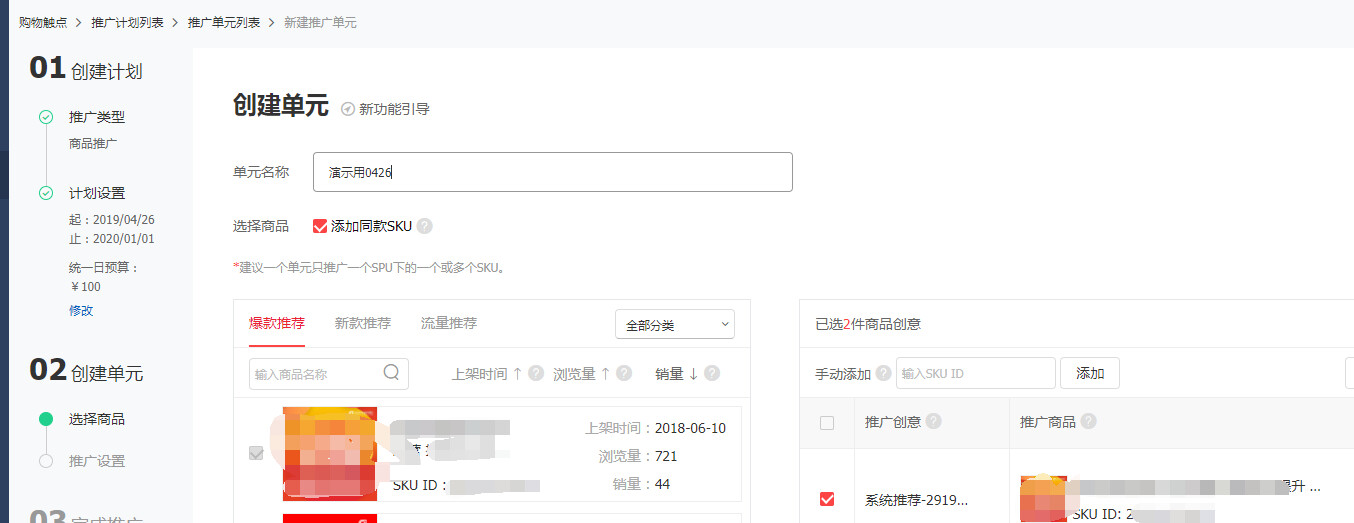Toggle the 添加同款SKU checkbox
Image resolution: width=1354 pixels, height=523 pixels.
pyautogui.click(x=320, y=226)
